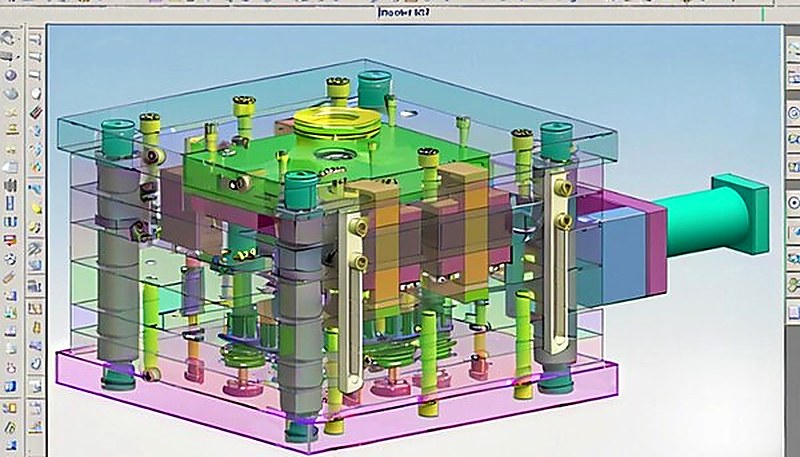
Task: Select the white cylinder icon in second toolbar column
Action: click(x=36, y=93)
